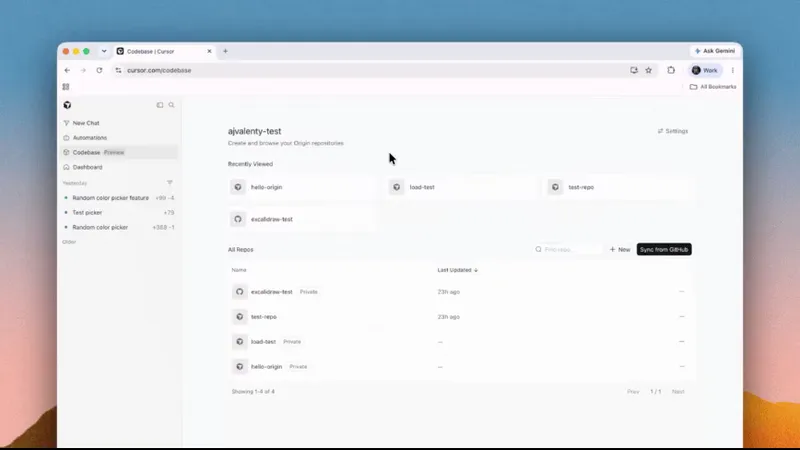Click the site info icon in address bar
This screenshot has width=800, height=450.
118,70
